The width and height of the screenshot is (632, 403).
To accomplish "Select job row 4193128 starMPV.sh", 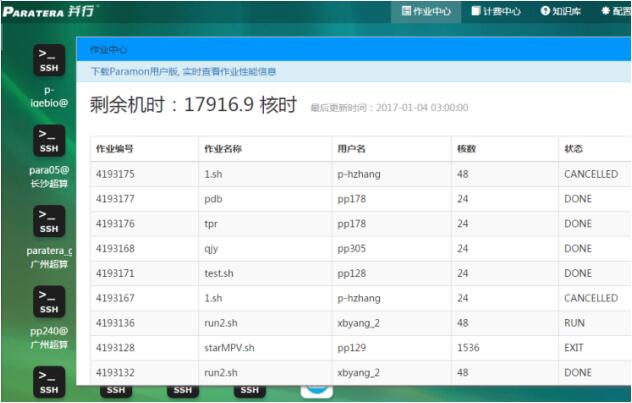I will coord(230,348).
